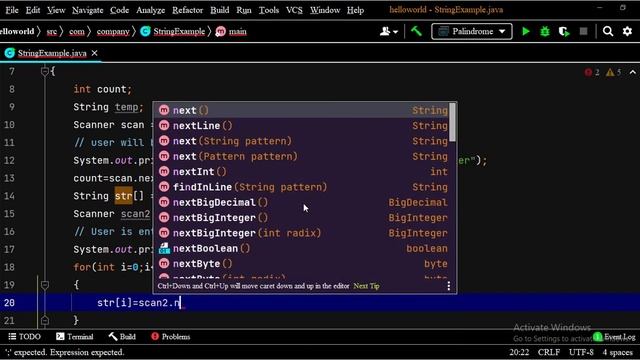Open the TODO tool window
The width and height of the screenshot is (640, 360).
pos(24,337)
